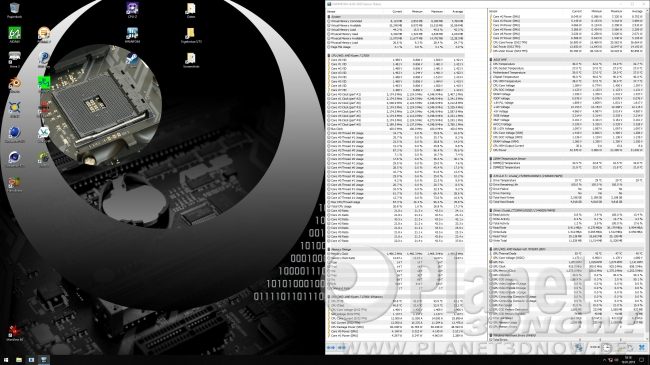Select the Windows Hardware Errors group header
Viewport: 650px width, 365px height.
click(x=566, y=335)
